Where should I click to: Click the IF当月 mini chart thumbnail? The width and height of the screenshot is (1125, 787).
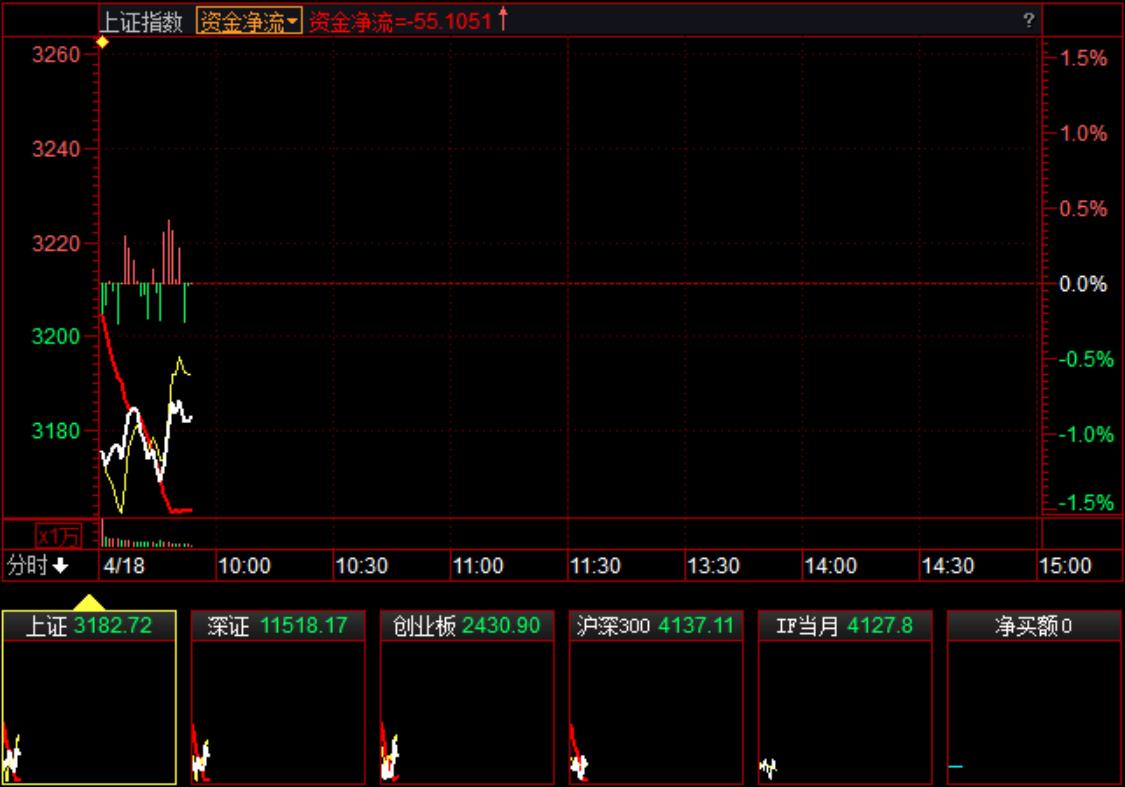[845, 712]
